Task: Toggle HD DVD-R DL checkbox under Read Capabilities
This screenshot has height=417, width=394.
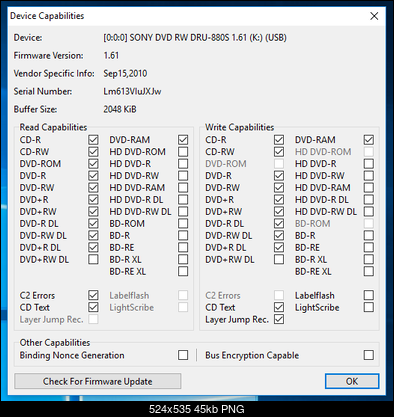Action: (x=183, y=200)
